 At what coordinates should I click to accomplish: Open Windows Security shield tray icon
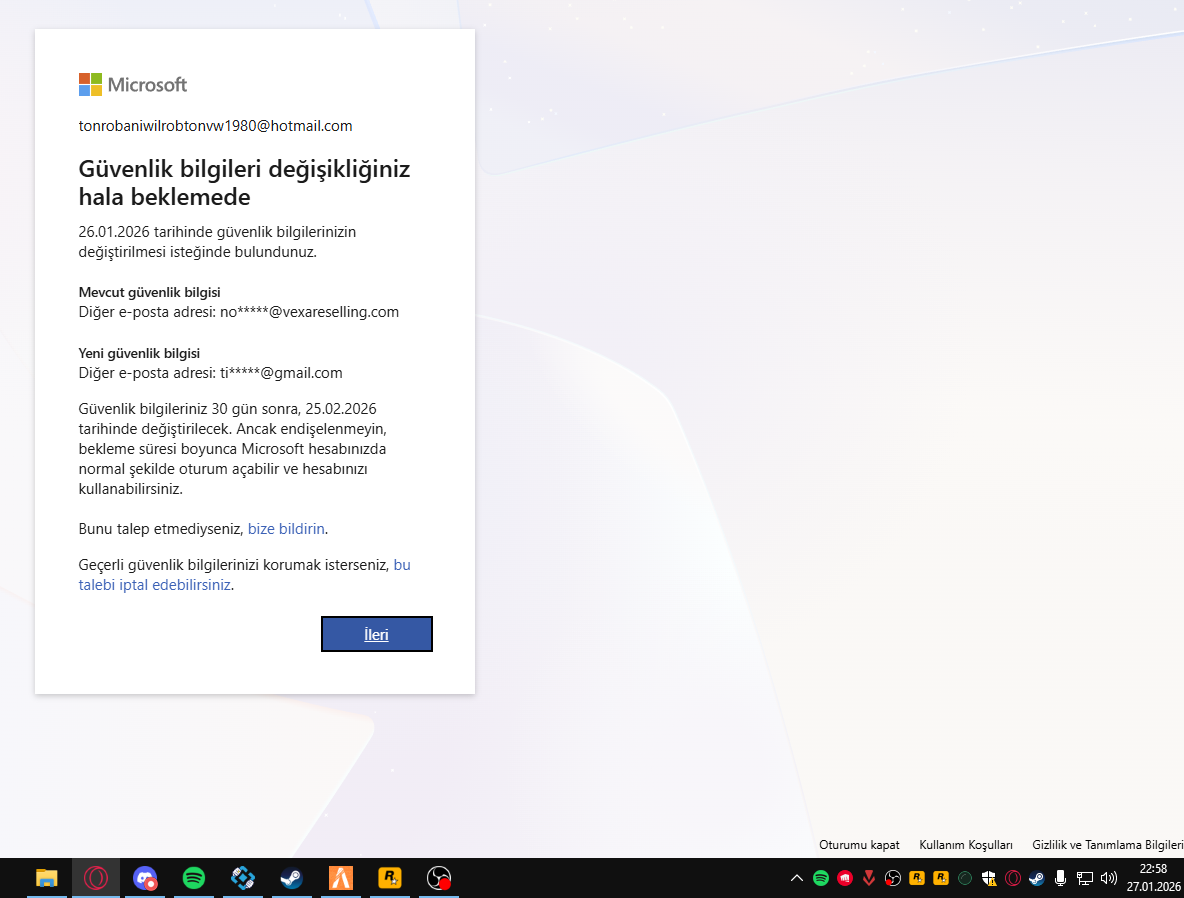point(988,878)
